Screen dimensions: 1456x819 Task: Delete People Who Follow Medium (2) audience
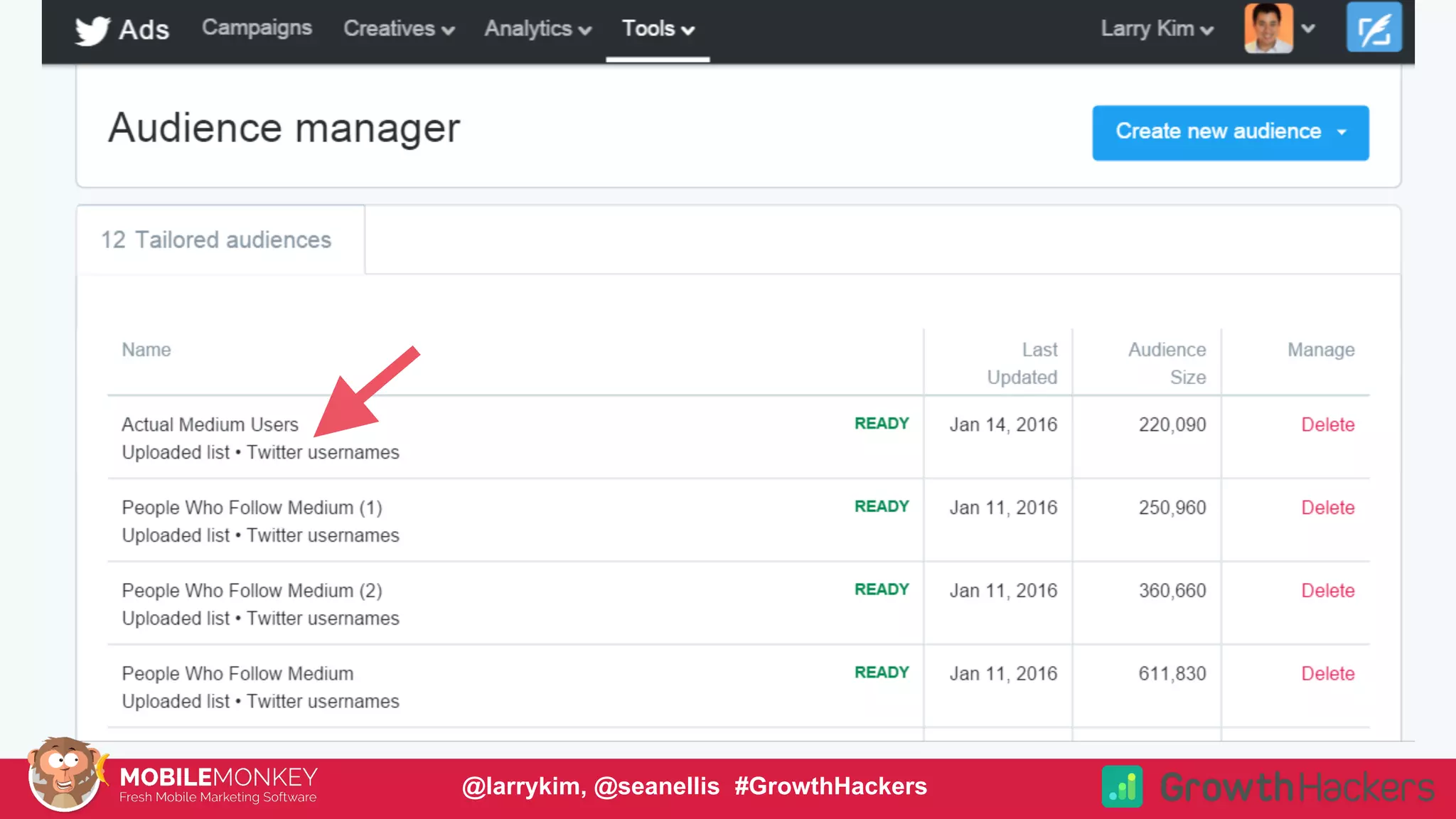coord(1327,591)
